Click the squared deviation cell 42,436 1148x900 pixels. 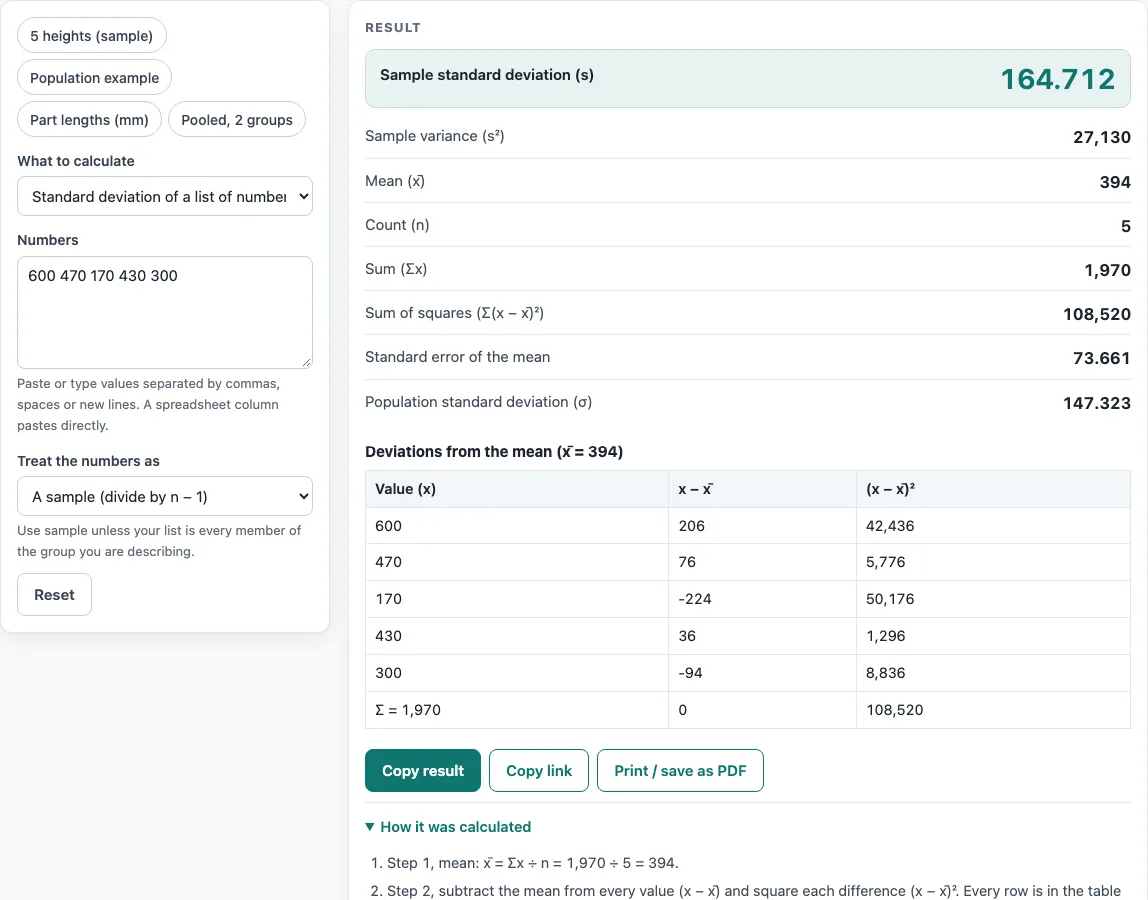[994, 526]
